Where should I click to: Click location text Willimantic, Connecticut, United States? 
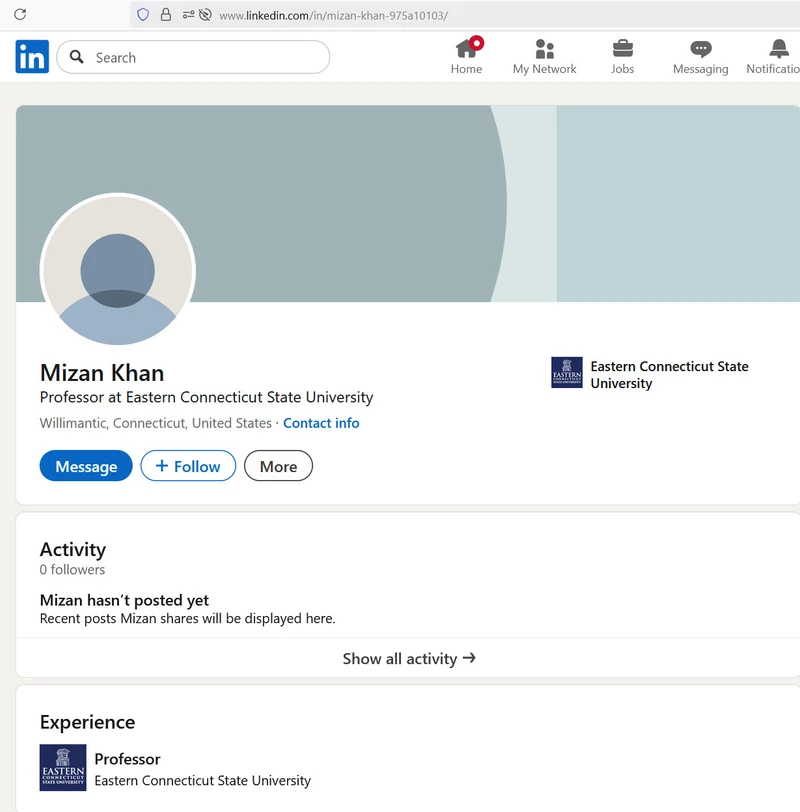tap(155, 423)
